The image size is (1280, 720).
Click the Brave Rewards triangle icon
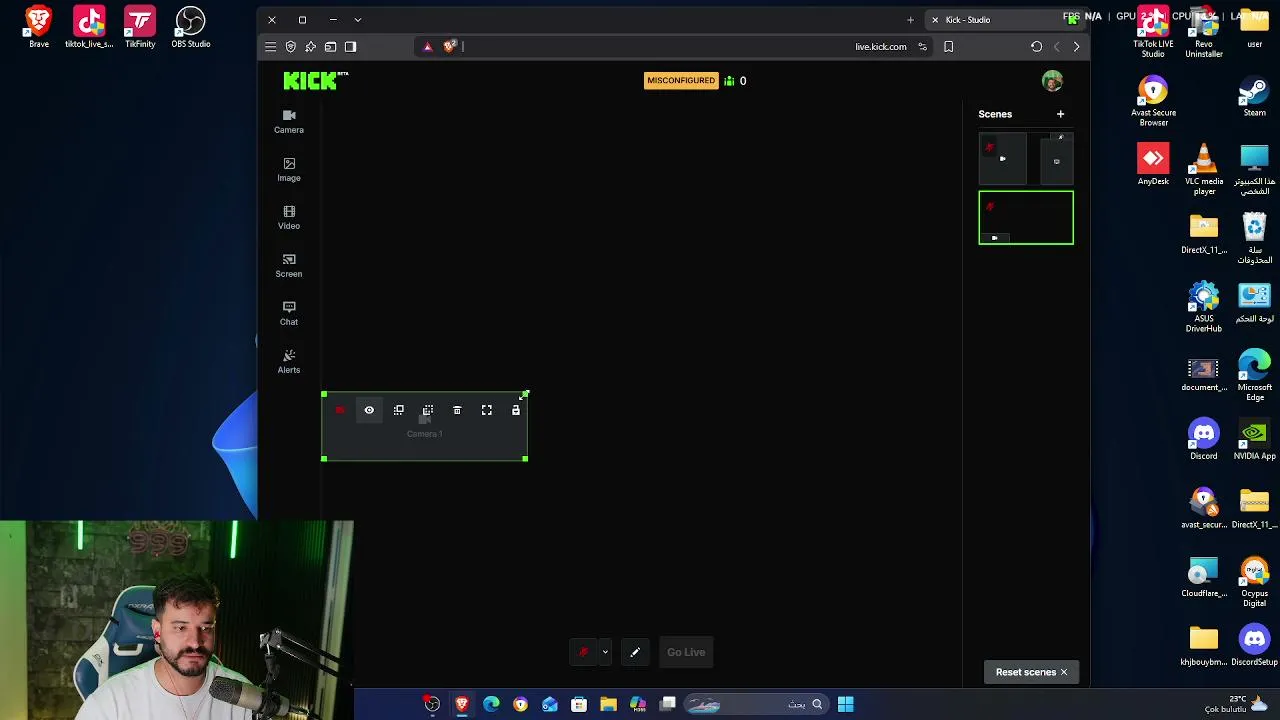[x=428, y=46]
